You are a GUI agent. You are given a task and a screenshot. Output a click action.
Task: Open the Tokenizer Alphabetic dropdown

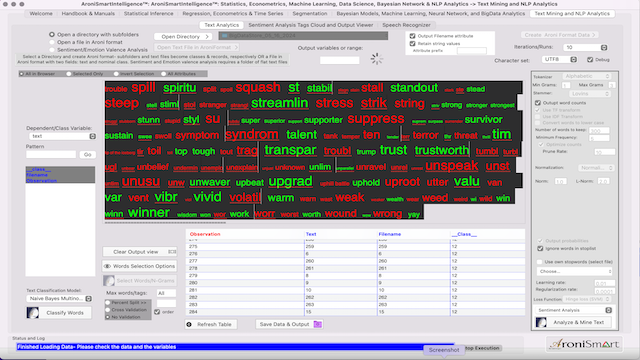587,76
